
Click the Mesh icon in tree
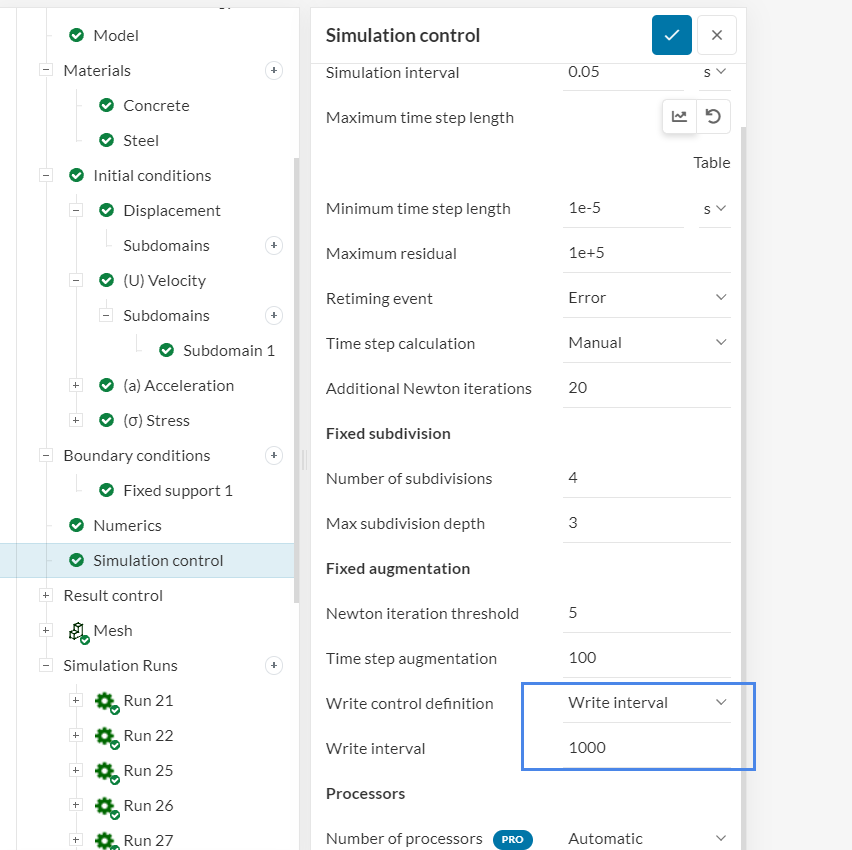click(x=79, y=631)
